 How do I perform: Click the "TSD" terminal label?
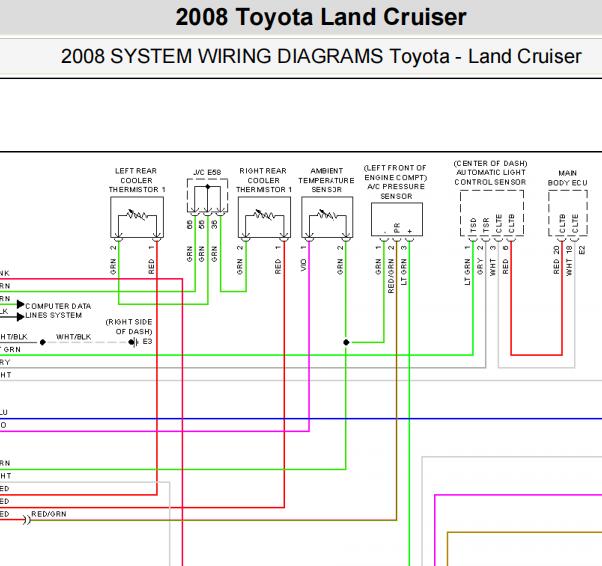pyautogui.click(x=473, y=225)
